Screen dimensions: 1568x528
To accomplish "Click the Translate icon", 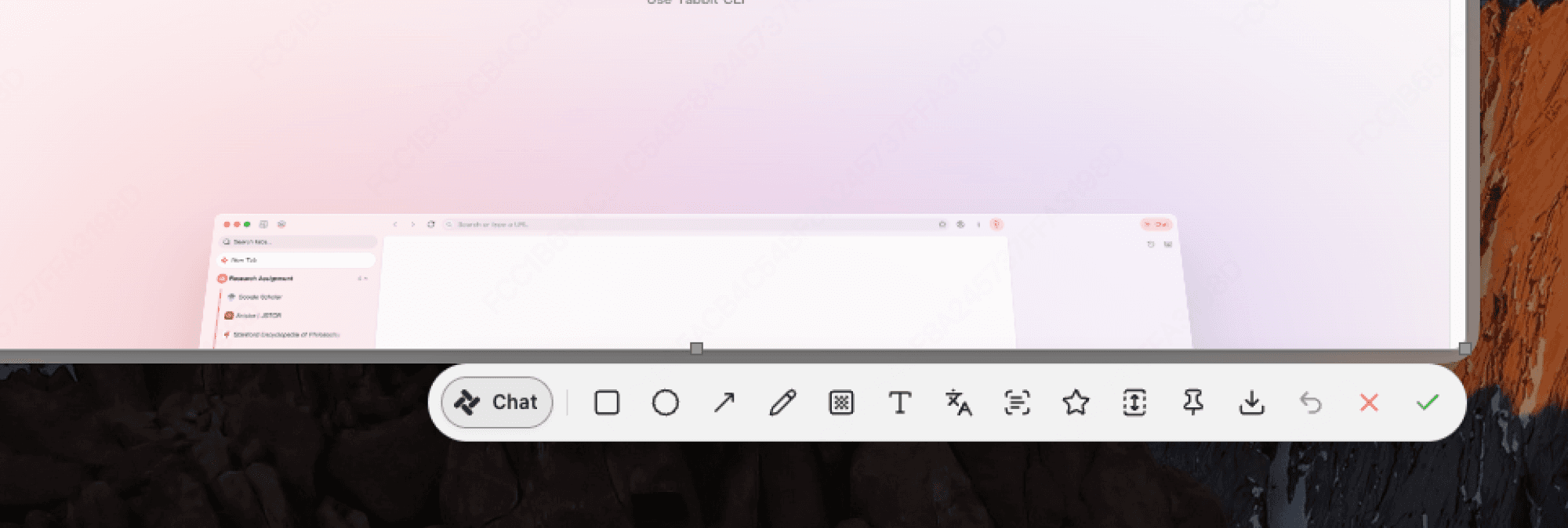I will (x=958, y=403).
